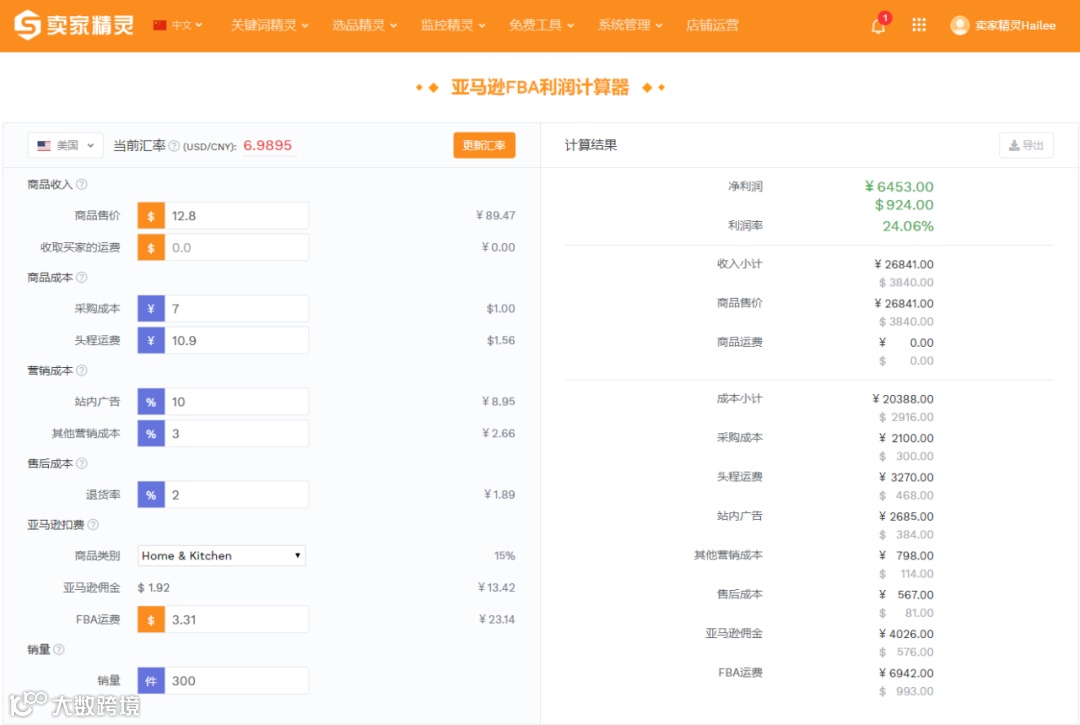
Task: Click the 亚马逊佣金 value $ 1.92
Action: tap(154, 587)
